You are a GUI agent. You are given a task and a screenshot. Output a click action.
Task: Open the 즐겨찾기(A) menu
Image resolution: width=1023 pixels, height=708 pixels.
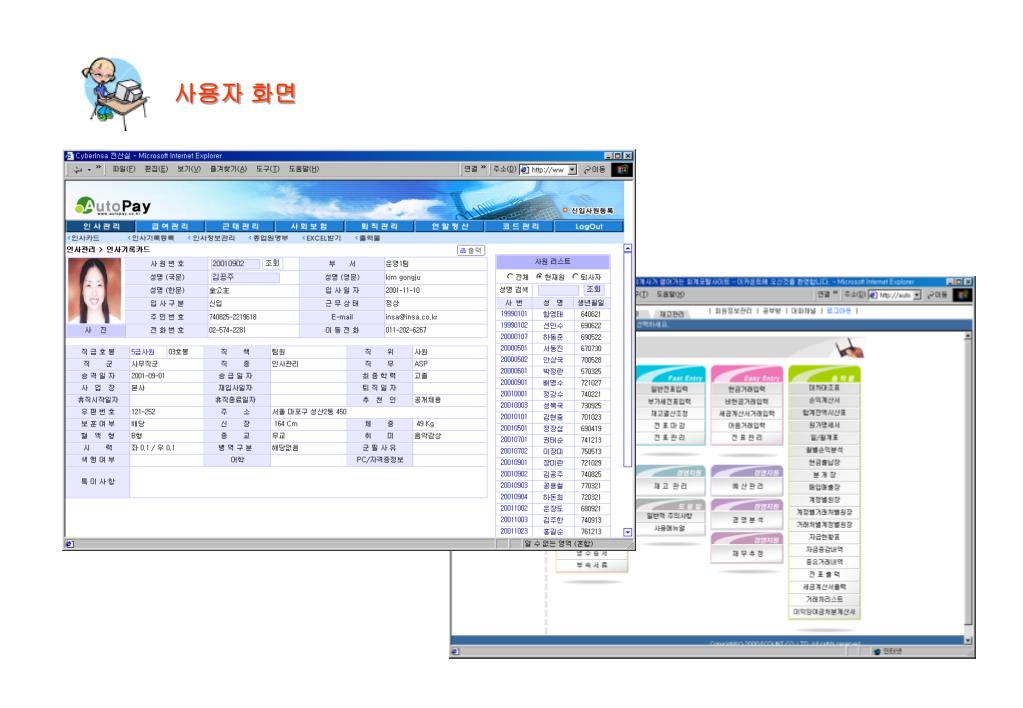[228, 170]
